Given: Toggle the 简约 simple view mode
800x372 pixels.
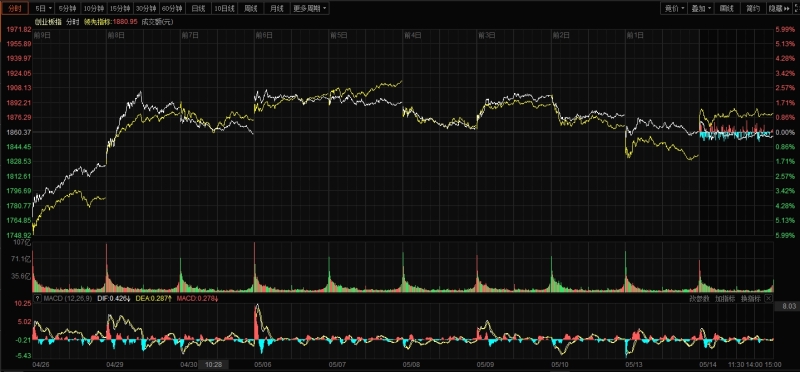Looking at the screenshot, I should (x=753, y=8).
